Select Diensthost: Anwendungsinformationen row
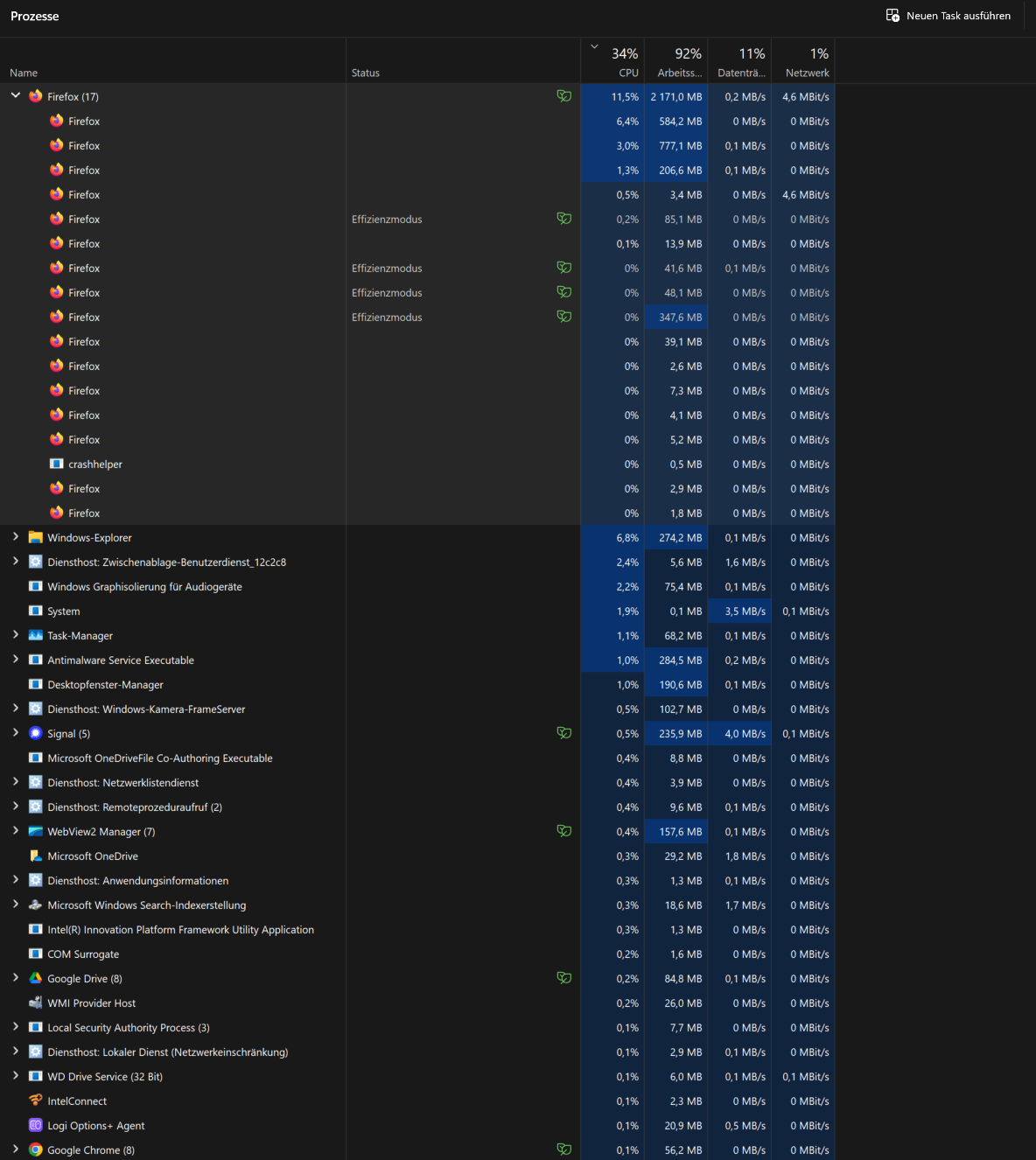This screenshot has height=1160, width=1036. click(417, 880)
